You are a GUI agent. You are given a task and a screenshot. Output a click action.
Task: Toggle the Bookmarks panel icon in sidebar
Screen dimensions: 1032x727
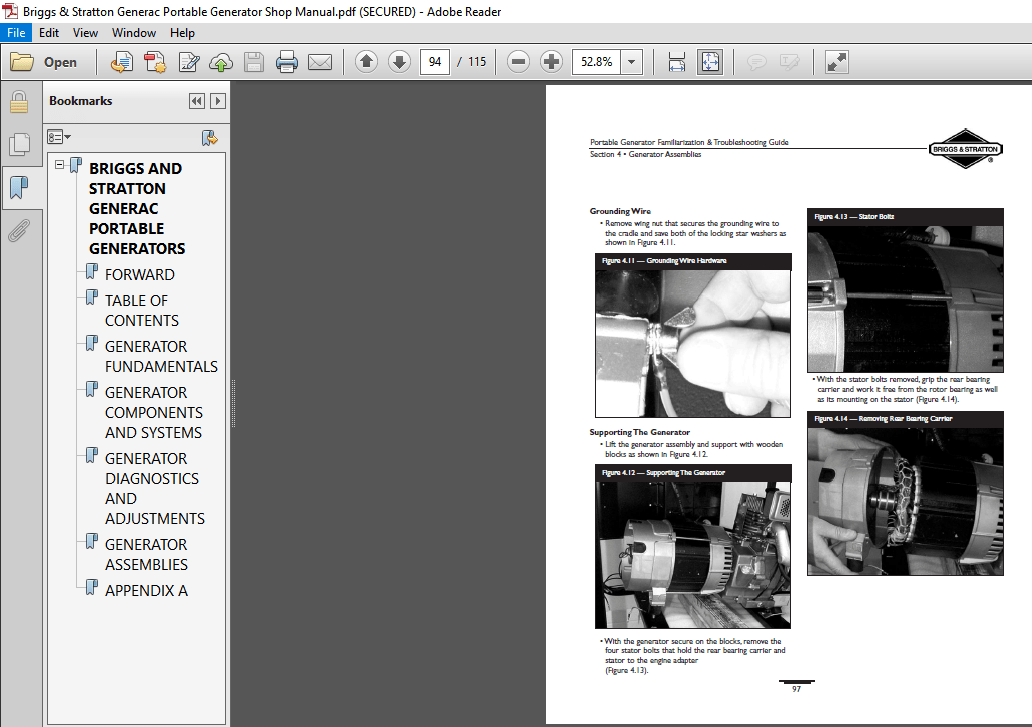[x=19, y=188]
